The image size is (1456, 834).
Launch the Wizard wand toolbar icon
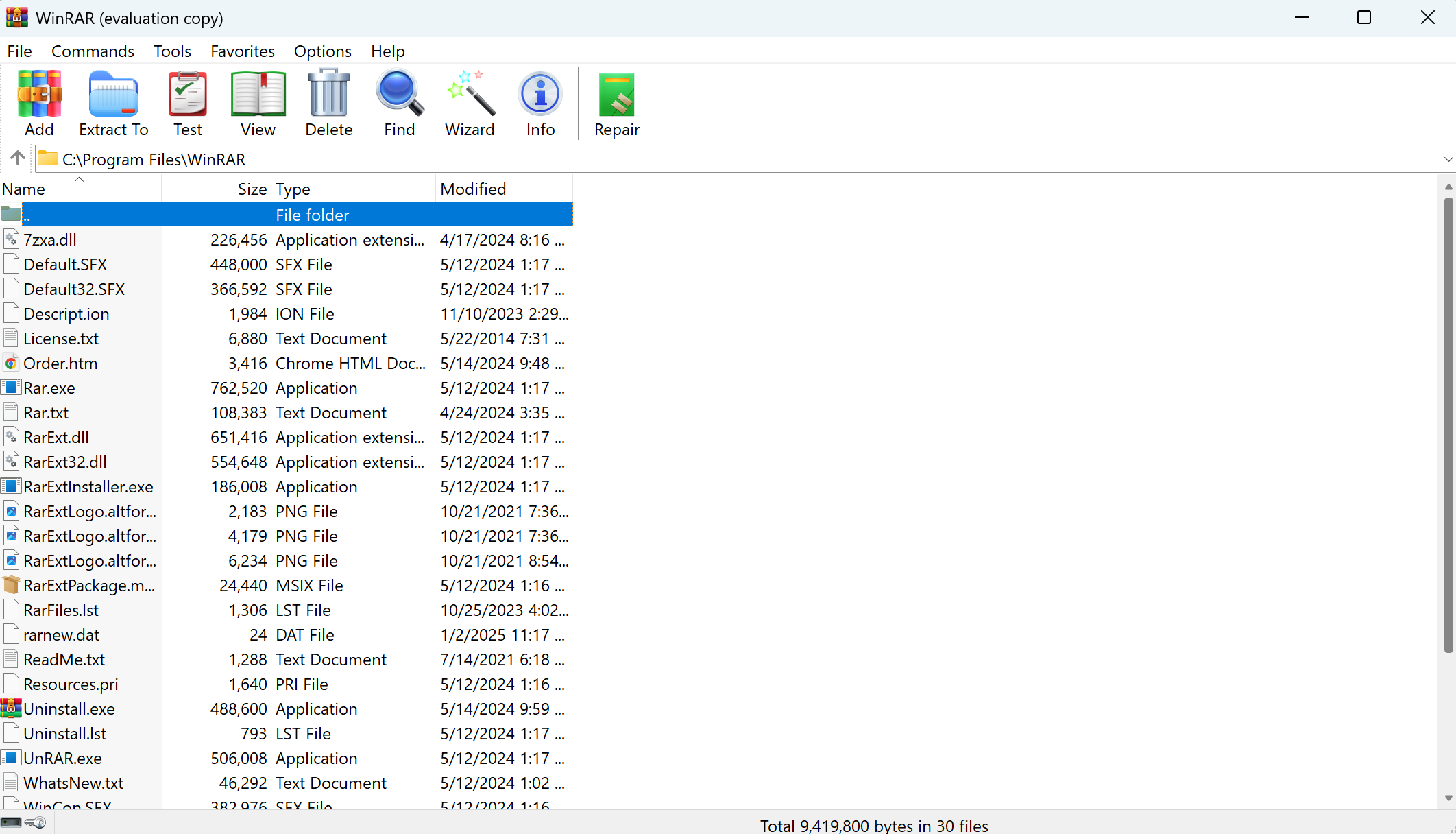(470, 93)
